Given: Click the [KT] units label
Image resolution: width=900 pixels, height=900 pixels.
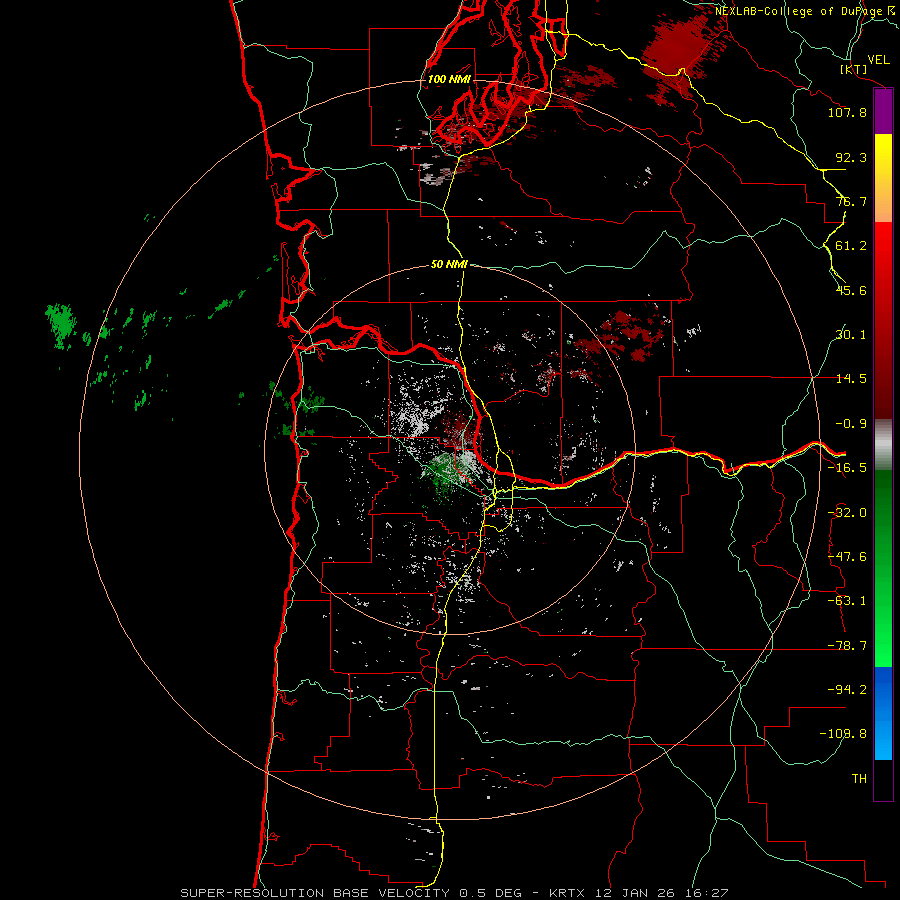Looking at the screenshot, I should pos(853,69).
